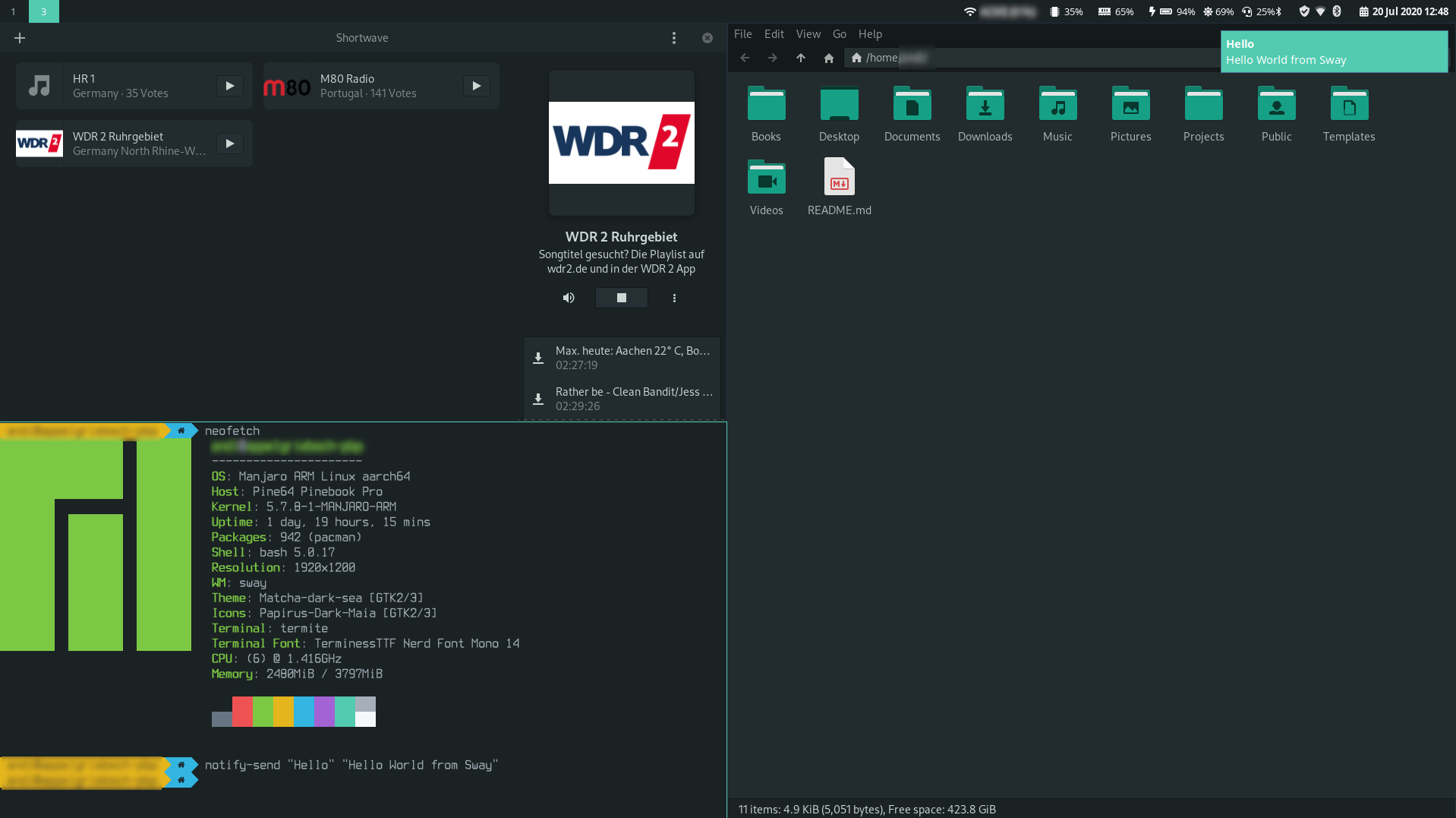1456x818 pixels.
Task: Open the Help menu in file manager
Action: click(x=870, y=34)
